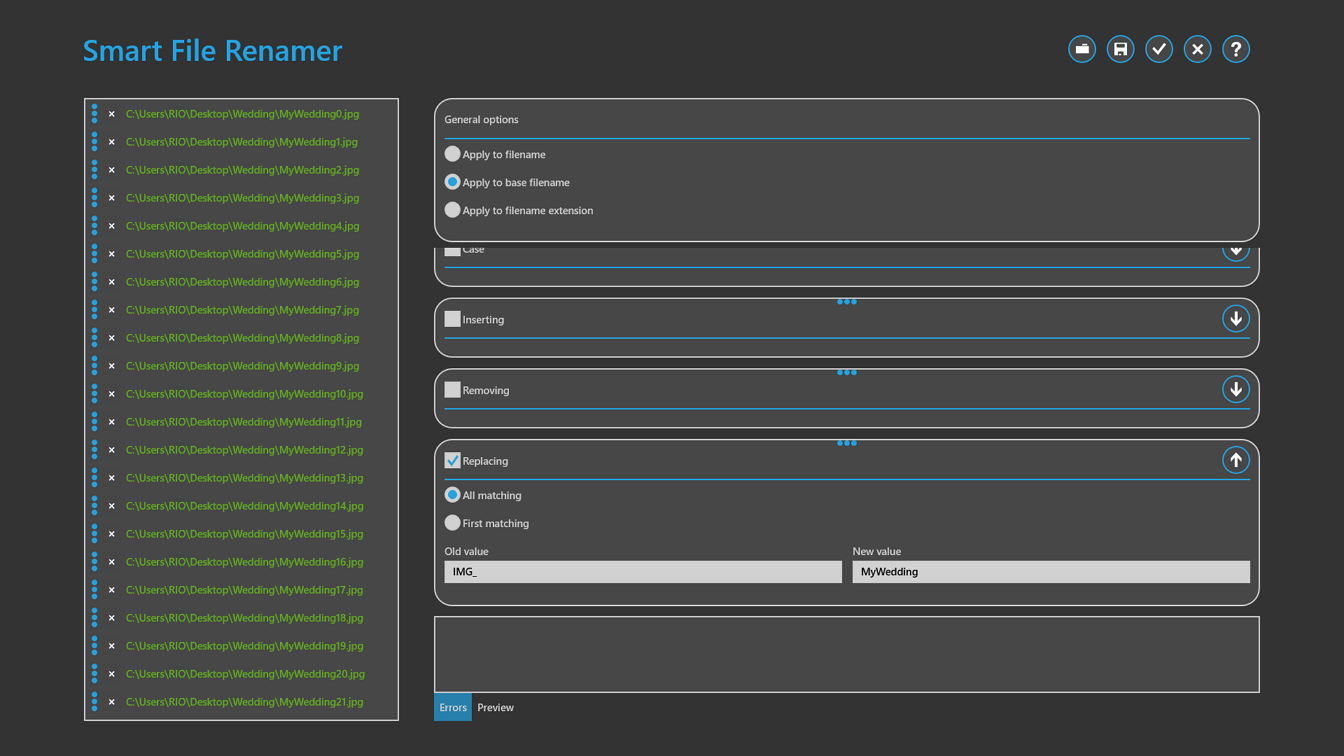Switch to the Errors tab
This screenshot has width=1344, height=756.
tap(453, 707)
